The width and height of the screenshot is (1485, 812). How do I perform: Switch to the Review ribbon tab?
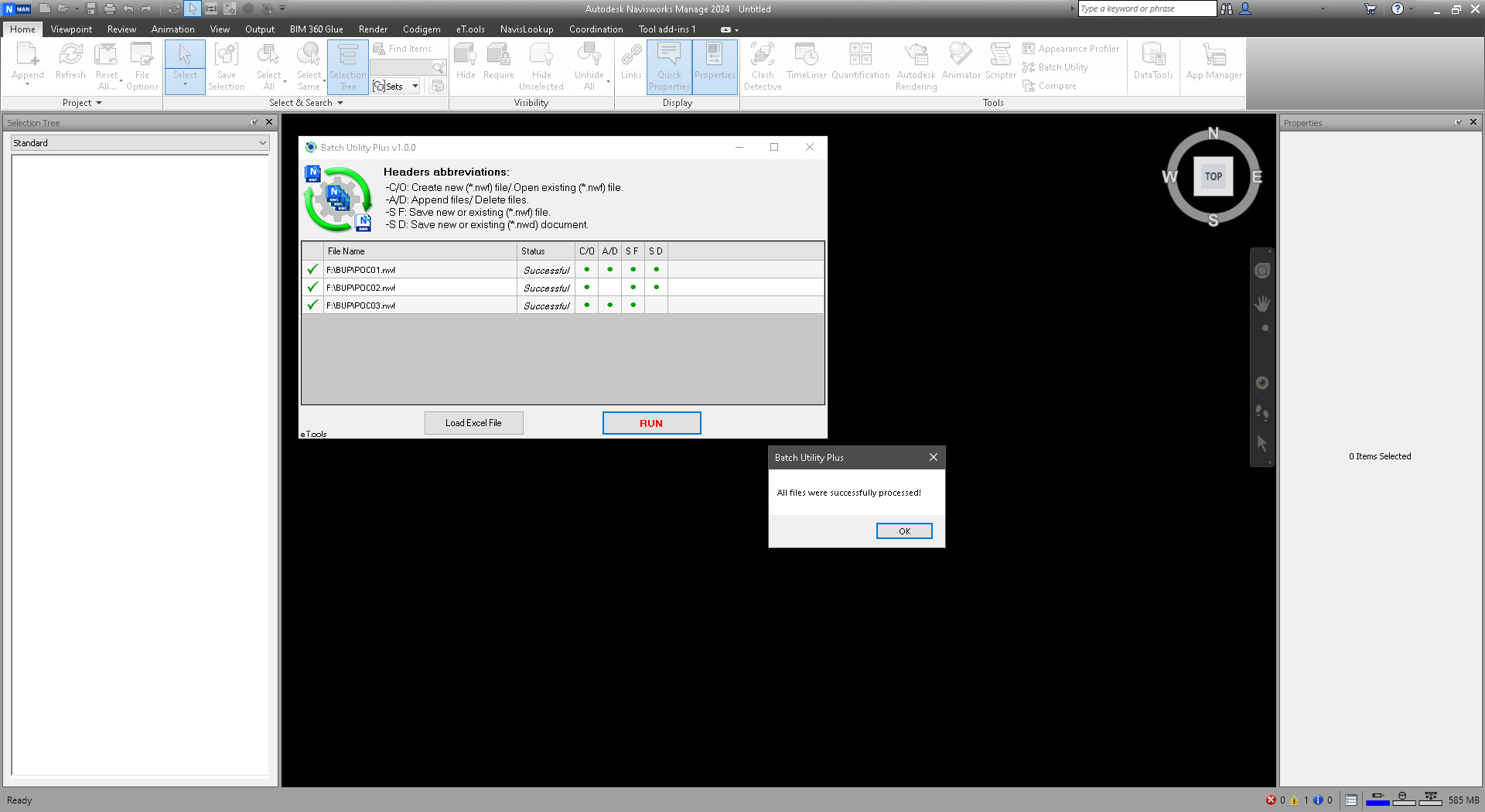[x=121, y=29]
